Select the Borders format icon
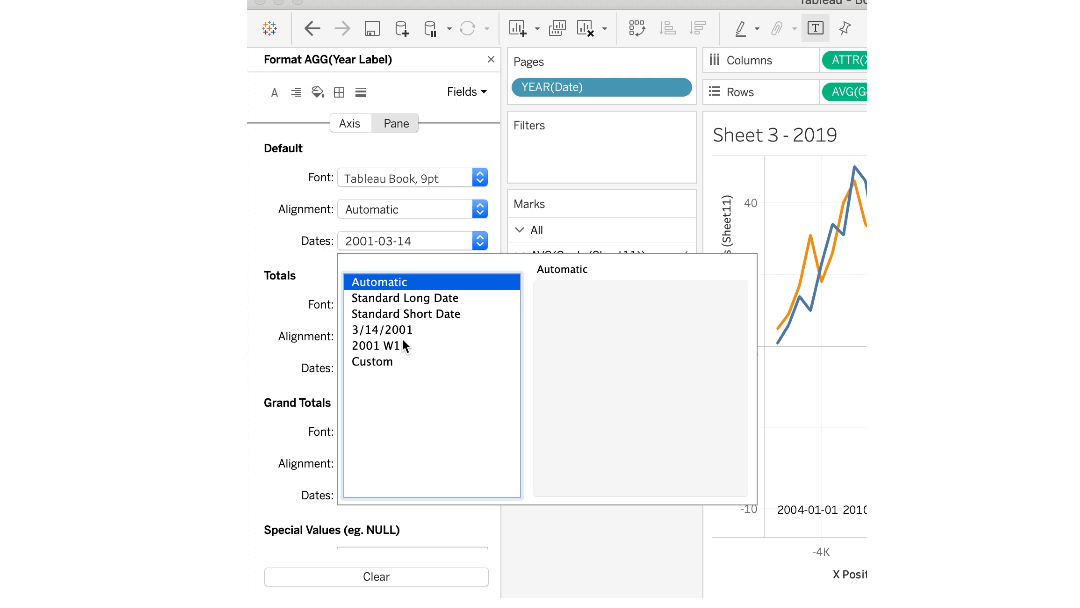Viewport: 1080px width, 608px height. [339, 92]
